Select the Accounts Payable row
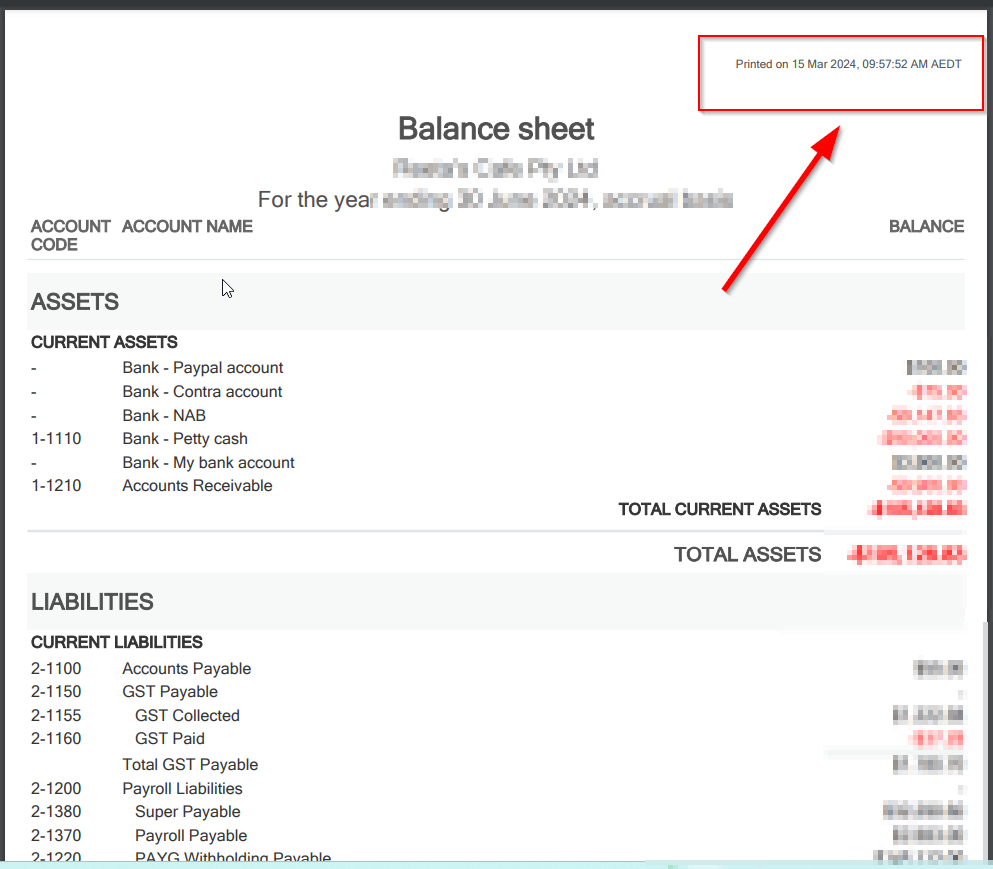This screenshot has height=869, width=993. 497,668
